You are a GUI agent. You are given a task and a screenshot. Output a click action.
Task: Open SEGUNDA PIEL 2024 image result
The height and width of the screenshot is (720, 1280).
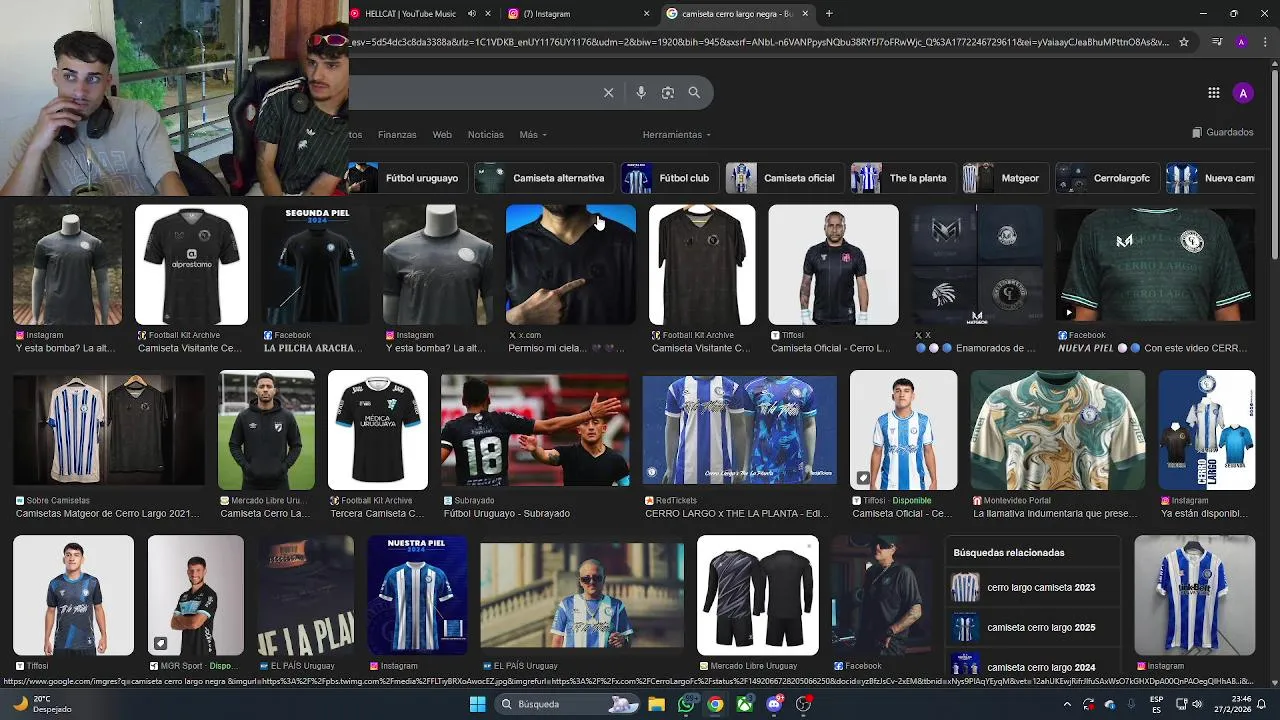pyautogui.click(x=316, y=265)
